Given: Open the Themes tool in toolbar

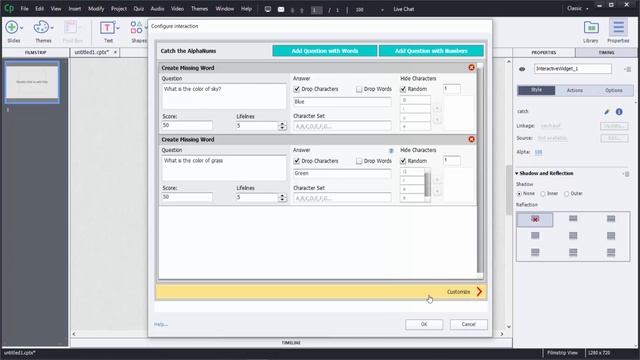Looking at the screenshot, I should click(41, 28).
